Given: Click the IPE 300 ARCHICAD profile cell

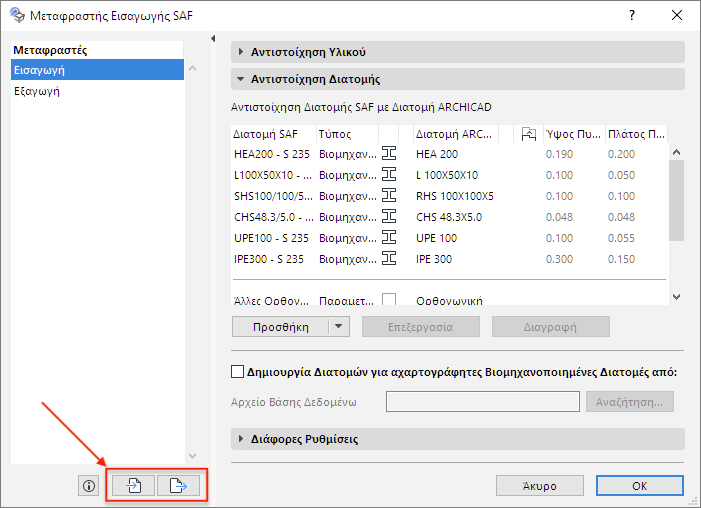Looking at the screenshot, I should 434,259.
